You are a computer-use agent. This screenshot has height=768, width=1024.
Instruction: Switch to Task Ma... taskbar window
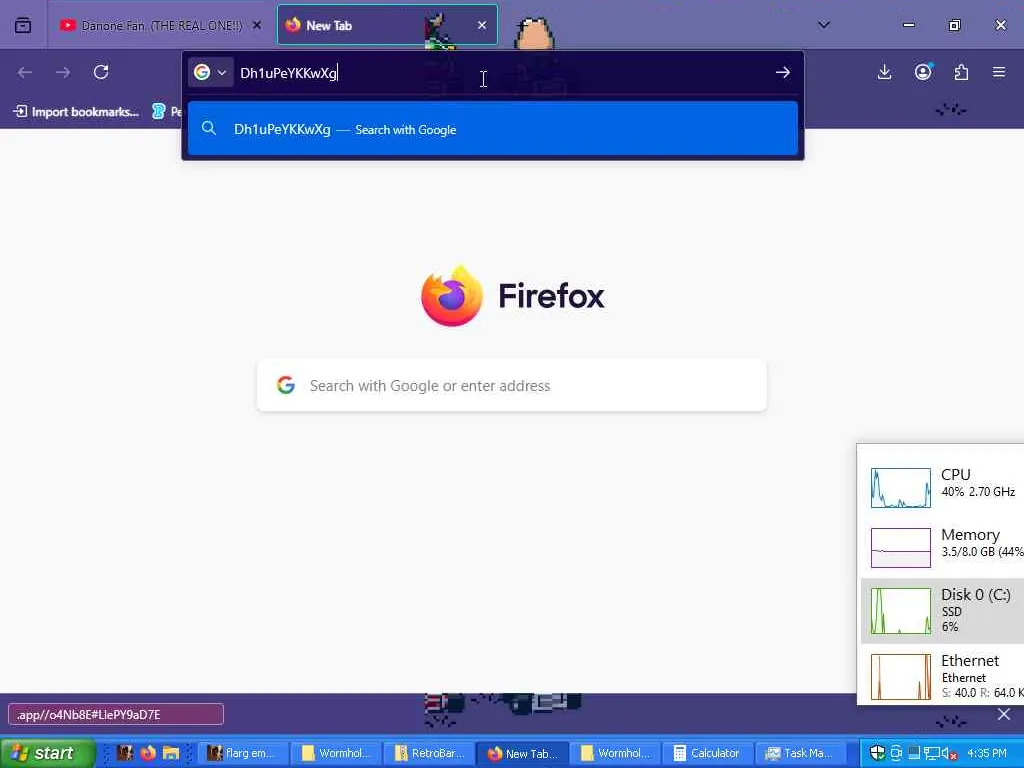click(x=801, y=753)
